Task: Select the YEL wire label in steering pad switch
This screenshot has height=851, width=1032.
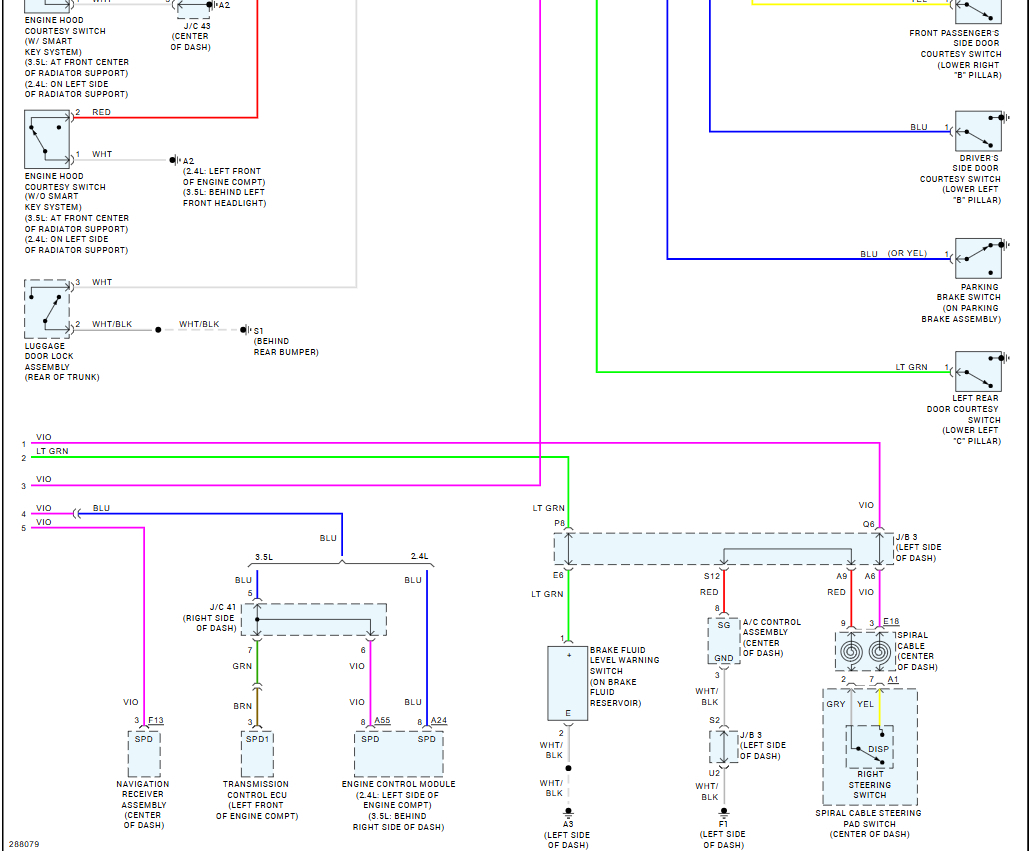Action: [x=865, y=704]
